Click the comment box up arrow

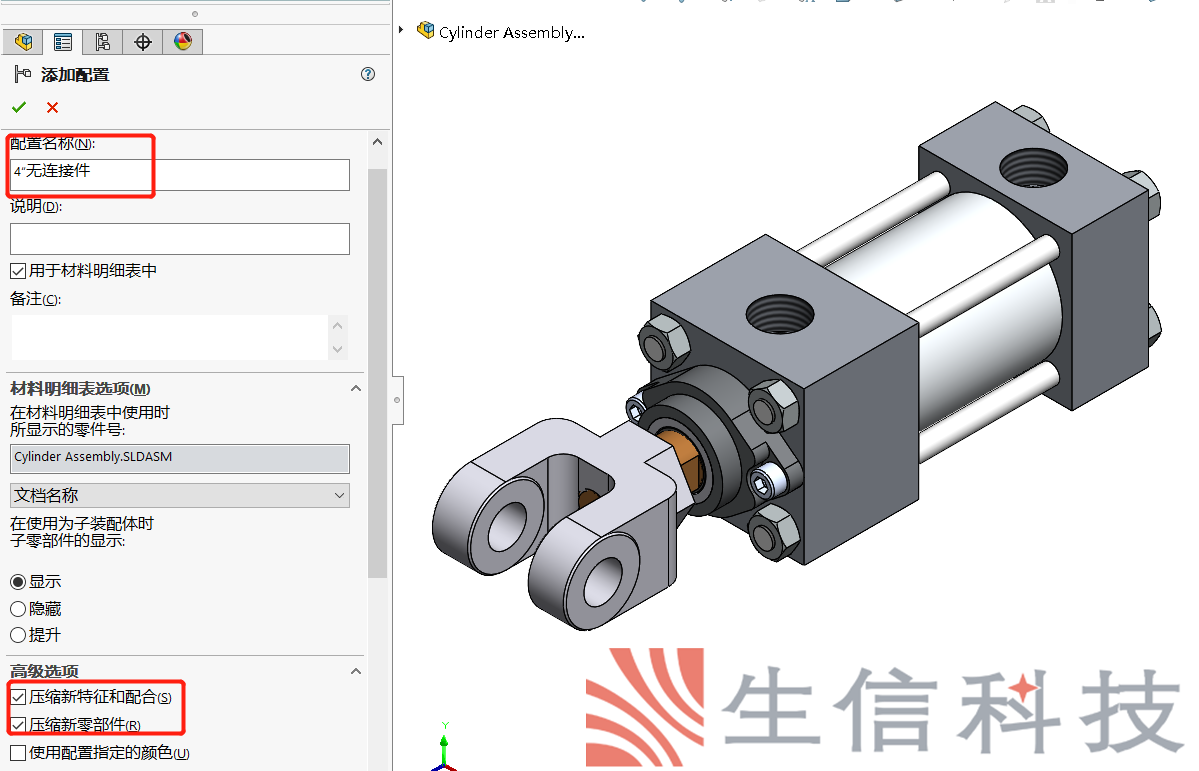point(338,325)
